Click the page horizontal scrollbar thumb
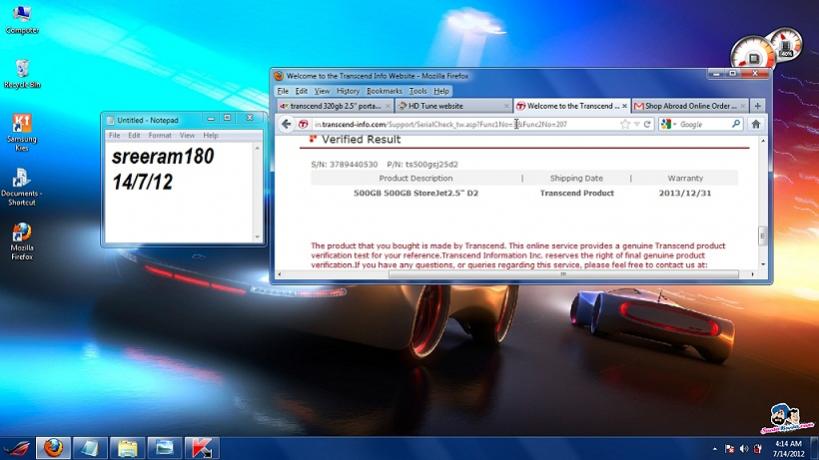819x460 pixels. pos(563,274)
